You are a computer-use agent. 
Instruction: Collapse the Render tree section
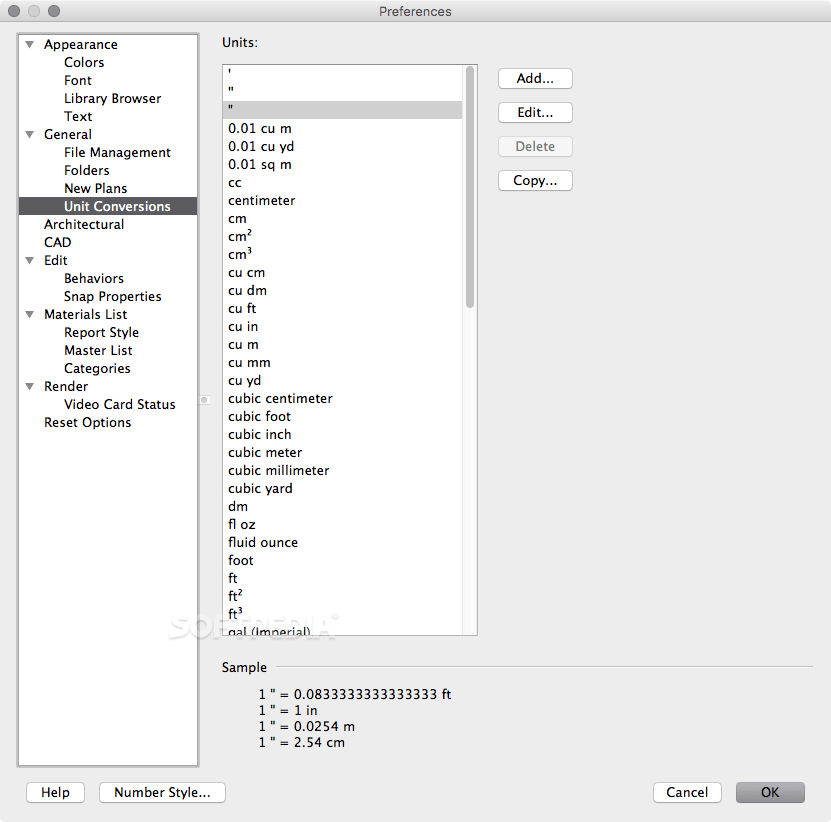pos(30,387)
